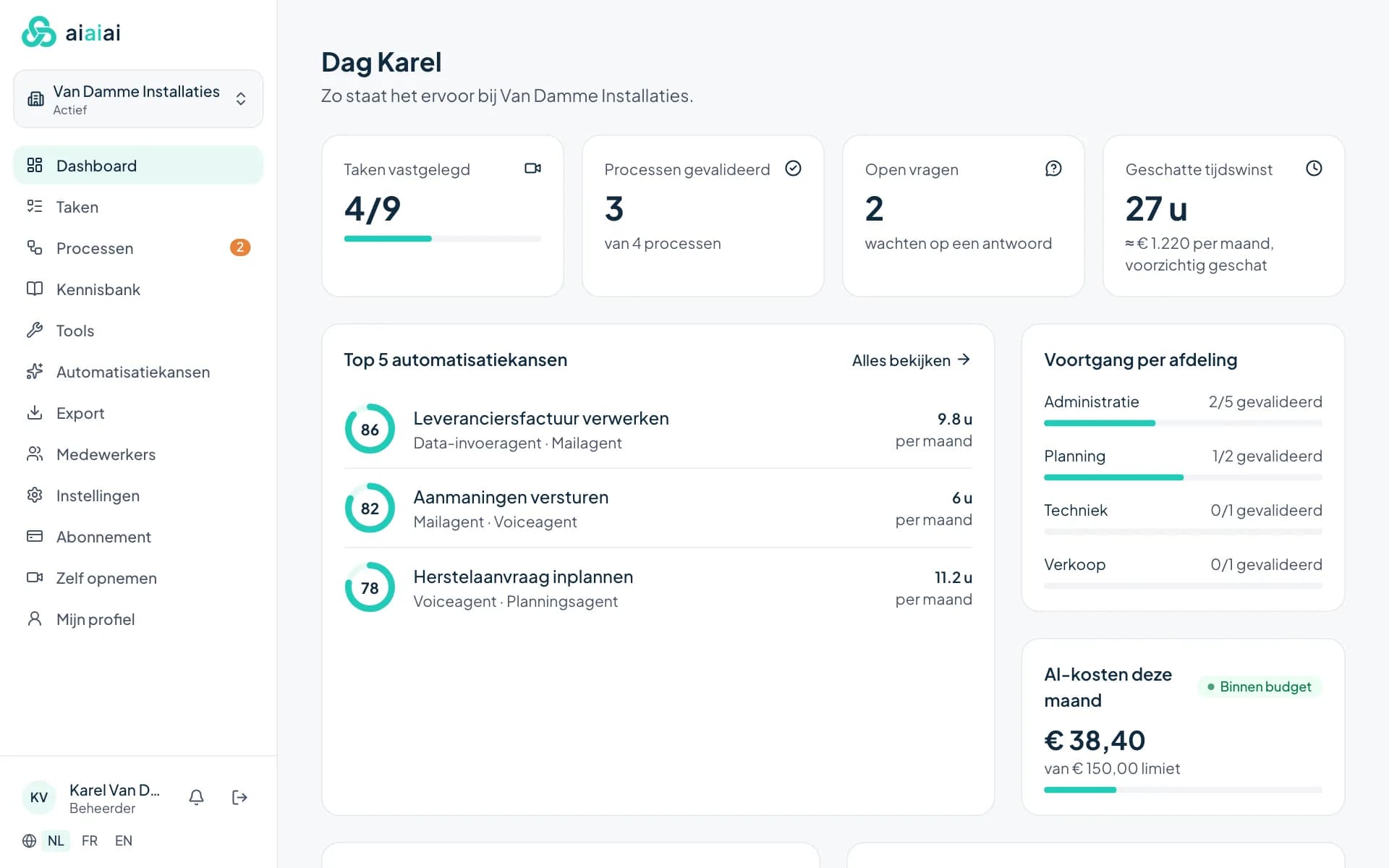1389x868 pixels.
Task: Switch language to FR
Action: (x=90, y=841)
